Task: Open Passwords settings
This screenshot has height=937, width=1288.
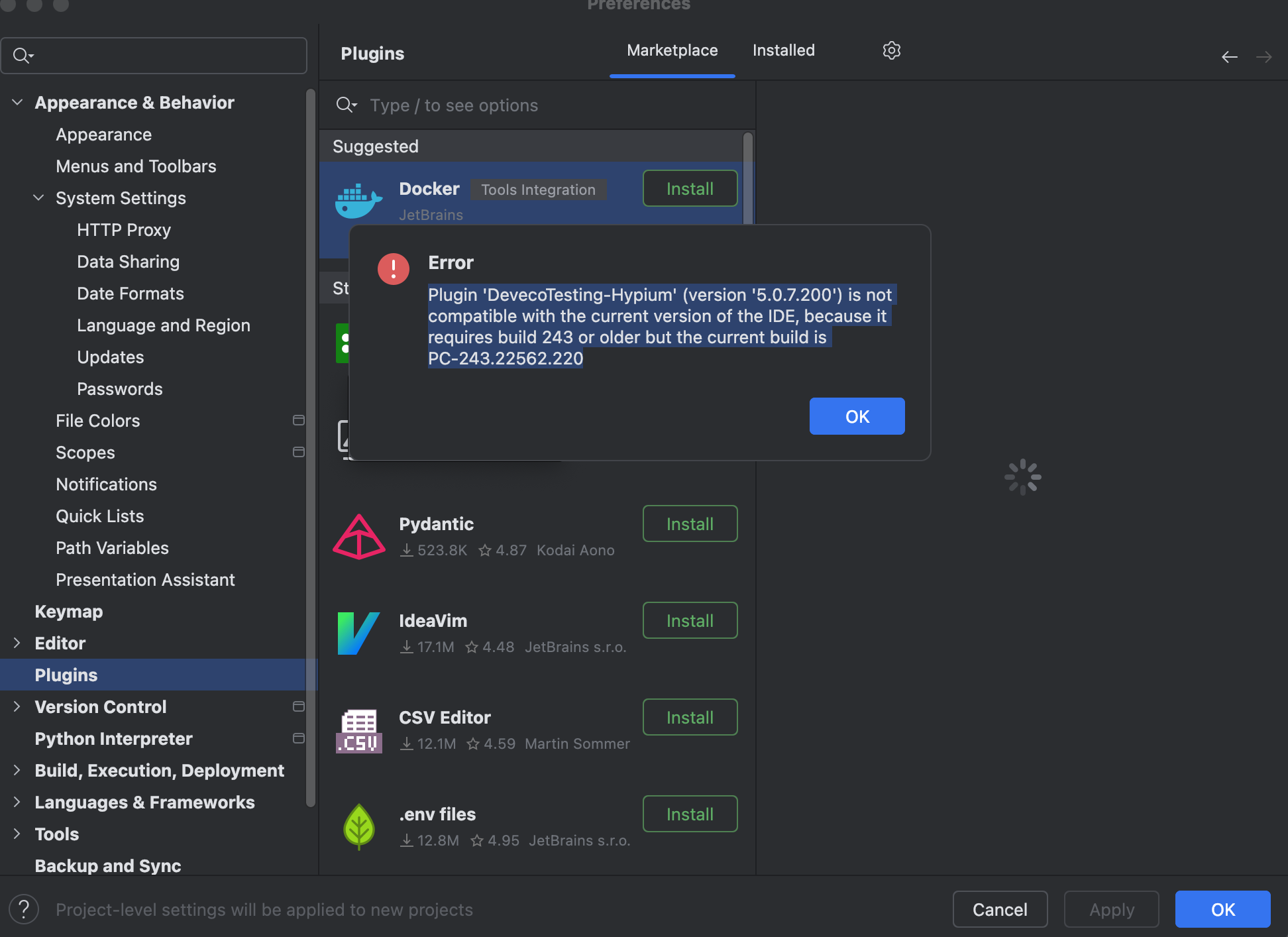Action: click(119, 388)
